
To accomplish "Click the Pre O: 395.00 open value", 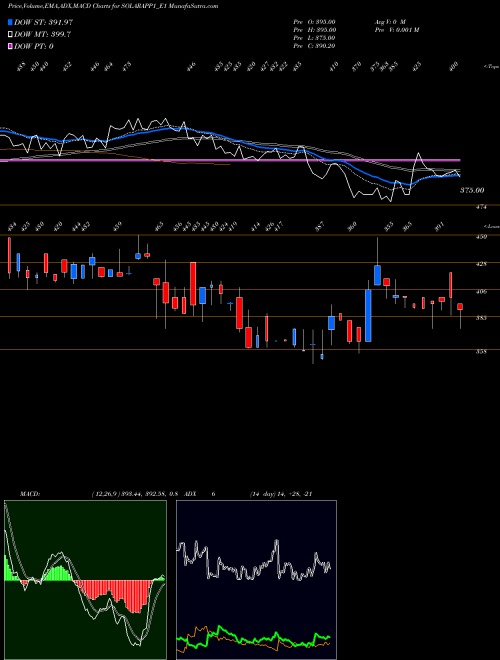I will tap(314, 22).
